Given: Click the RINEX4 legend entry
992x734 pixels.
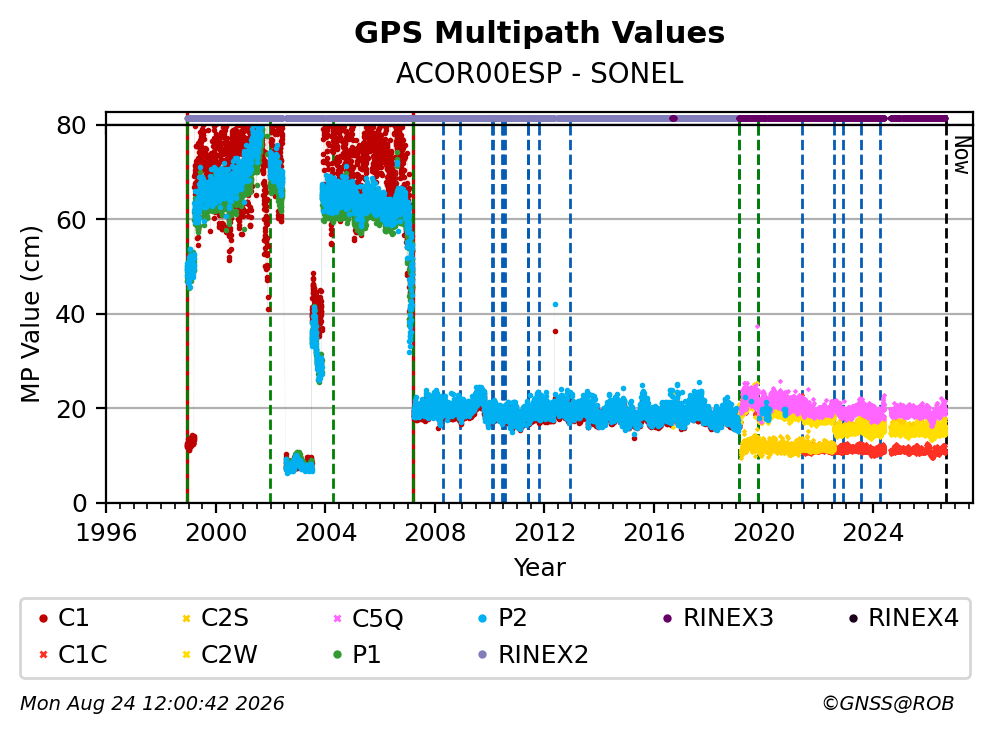Looking at the screenshot, I should 906,618.
